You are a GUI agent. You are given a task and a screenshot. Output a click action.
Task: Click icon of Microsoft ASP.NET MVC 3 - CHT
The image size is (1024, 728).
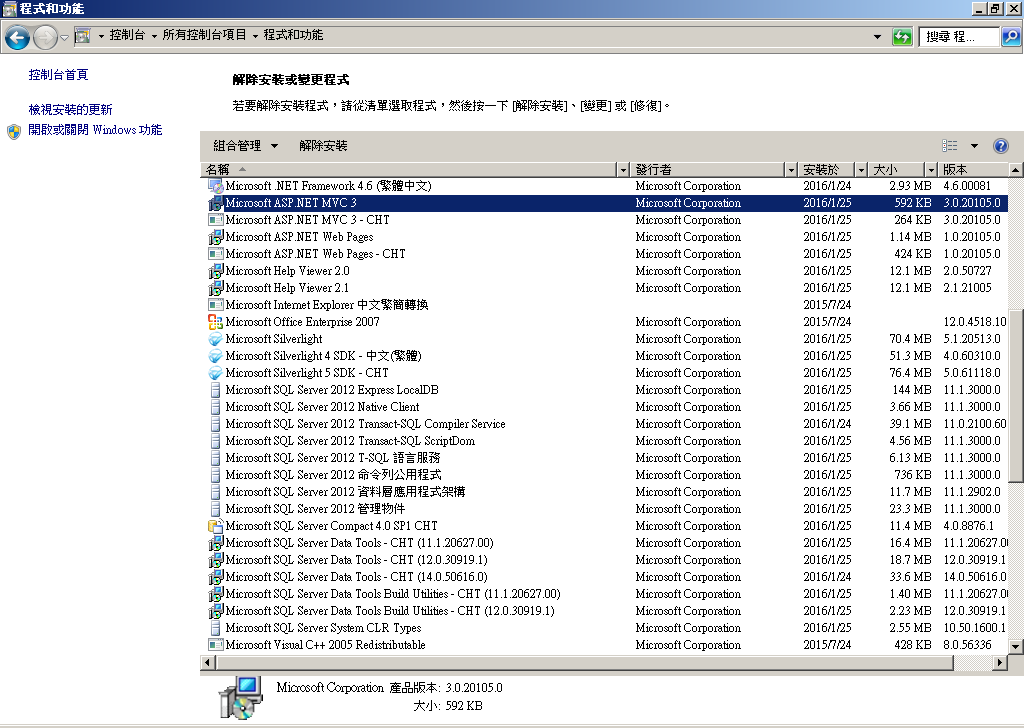coord(215,220)
